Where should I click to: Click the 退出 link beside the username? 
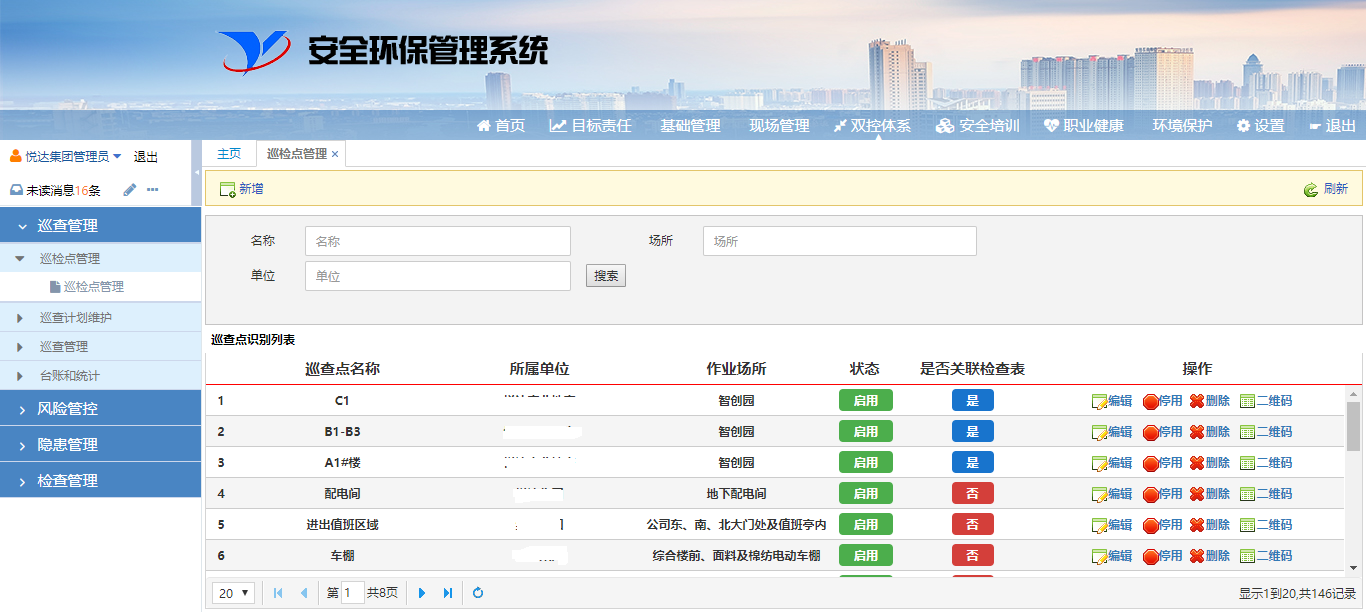(x=146, y=157)
